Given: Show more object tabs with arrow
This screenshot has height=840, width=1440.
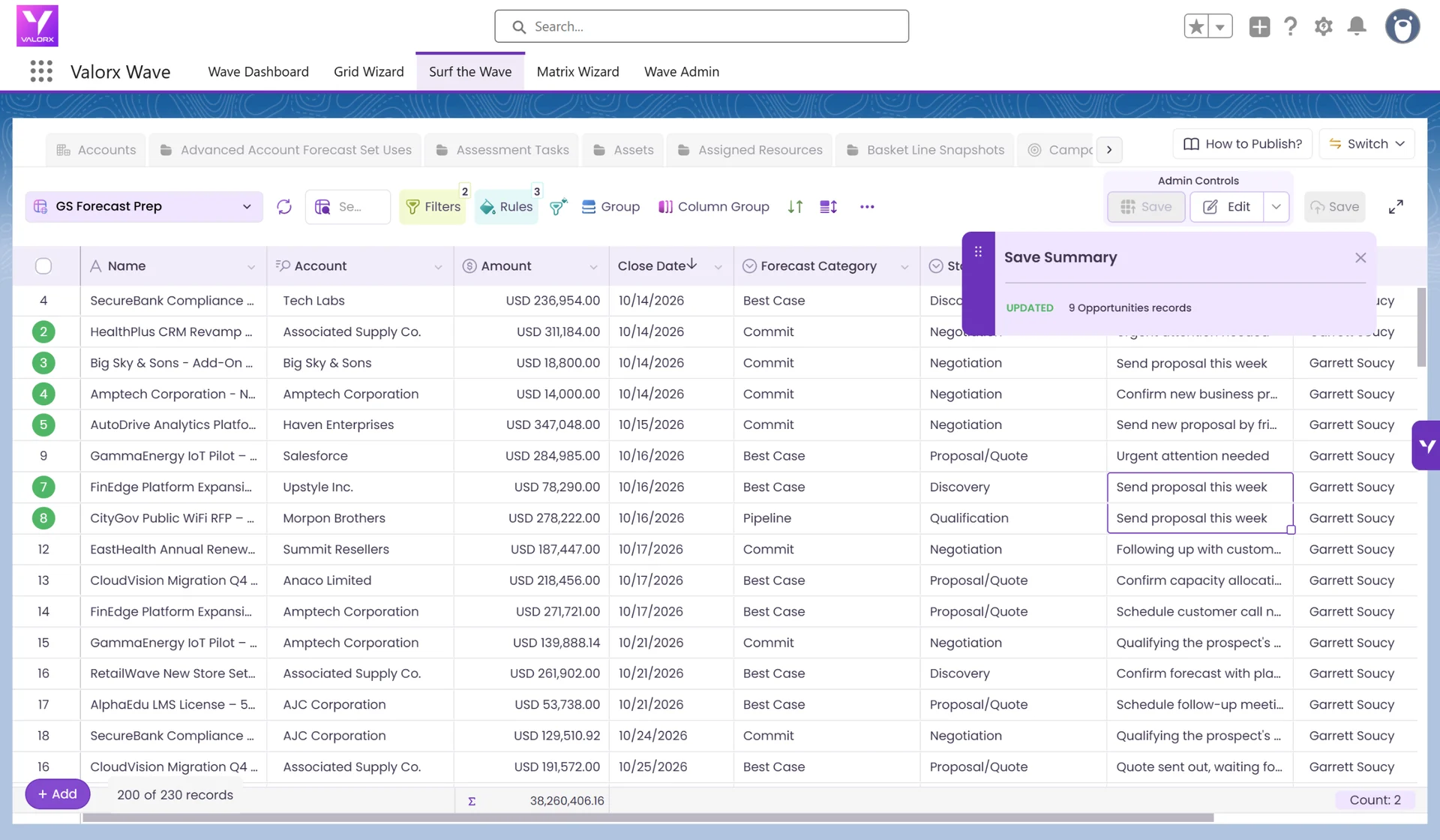Looking at the screenshot, I should 1109,150.
